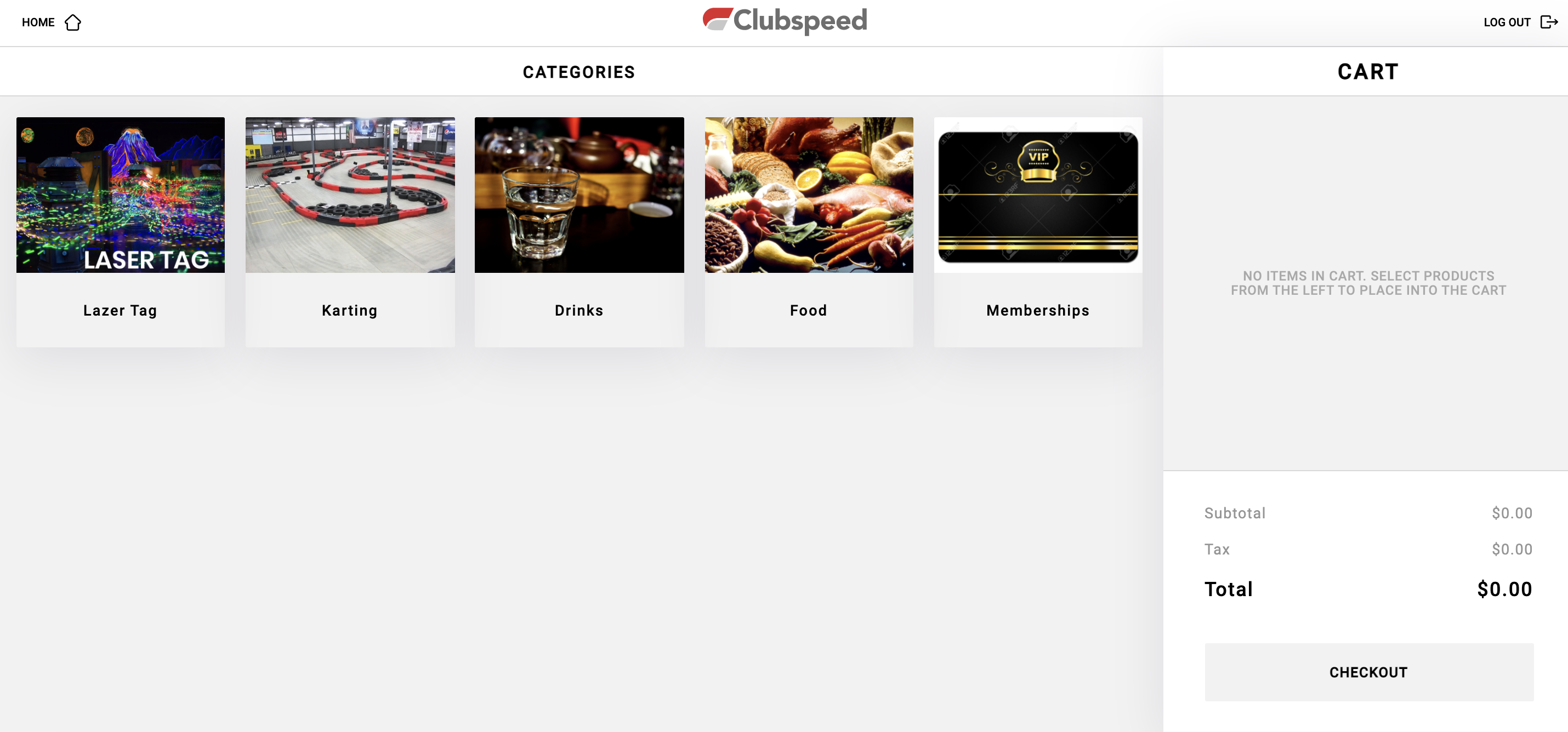Select the Drinks glass image
The height and width of the screenshot is (732, 1568).
[x=580, y=195]
